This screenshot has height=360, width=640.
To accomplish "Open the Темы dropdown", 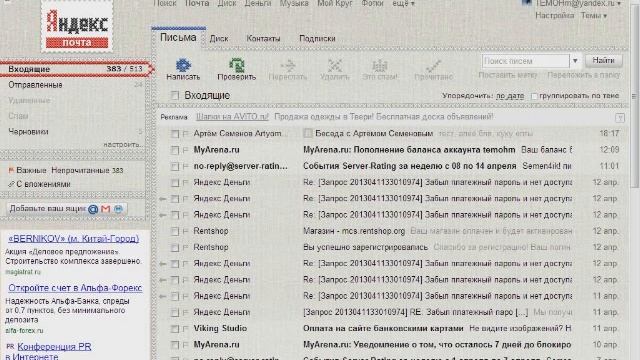I will click(x=594, y=16).
